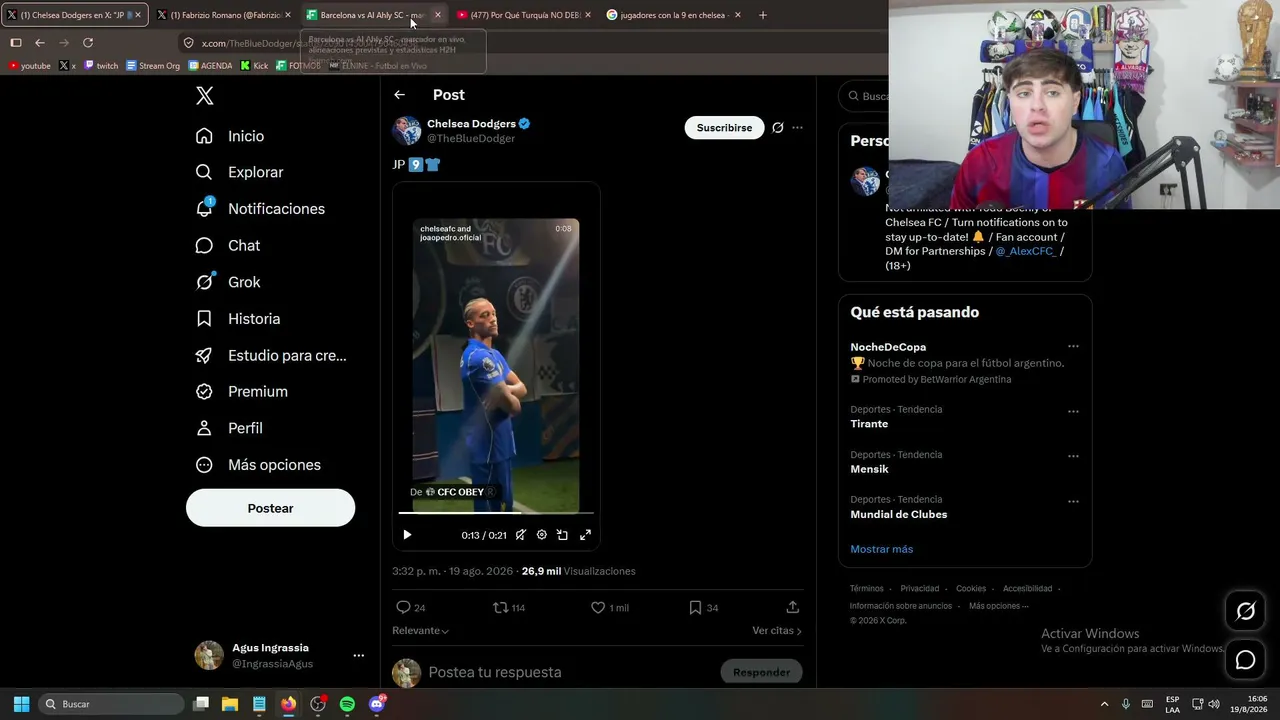Switch to Google jugadores con la 9 tab
Viewport: 1280px width, 720px height.
coord(674,15)
